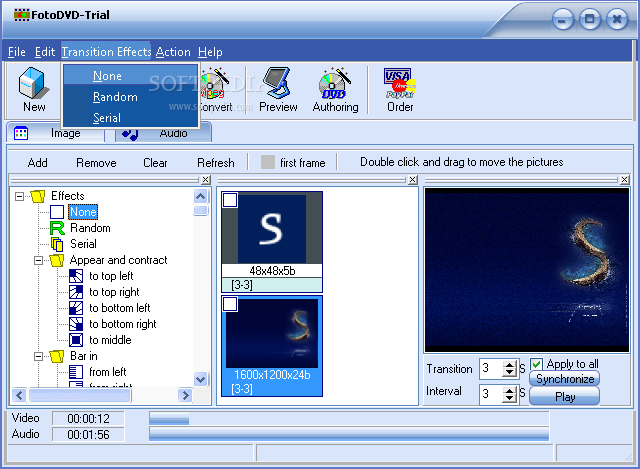Increase the Interval seconds spinner
Image resolution: width=640 pixels, height=469 pixels.
pyautogui.click(x=509, y=390)
